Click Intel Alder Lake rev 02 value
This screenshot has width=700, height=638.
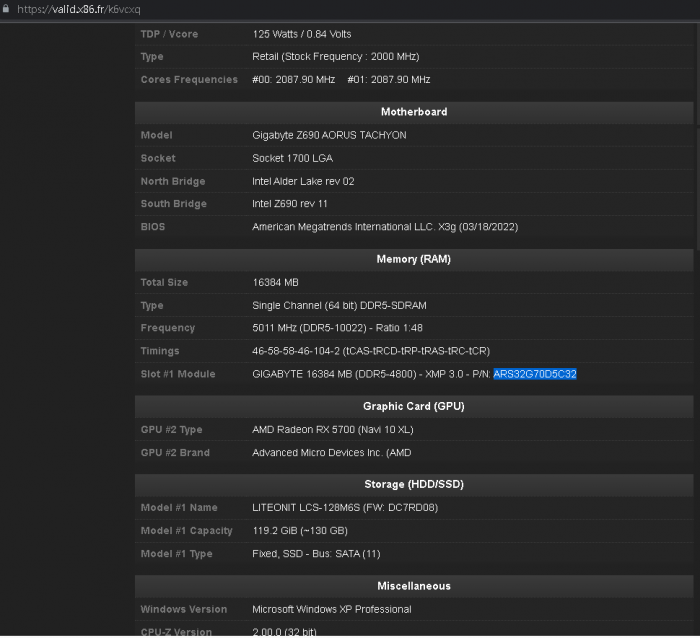coord(303,181)
